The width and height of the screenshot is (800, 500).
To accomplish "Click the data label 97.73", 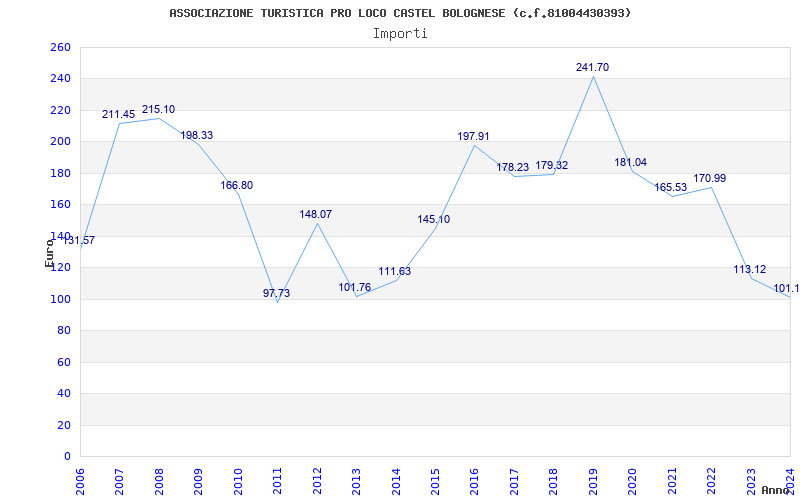I will [x=276, y=293].
